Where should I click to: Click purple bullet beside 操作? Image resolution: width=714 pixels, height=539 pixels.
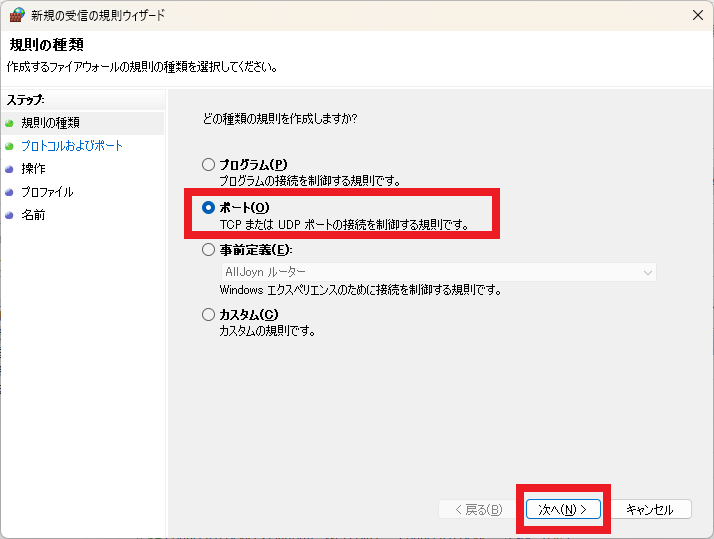tap(9, 169)
